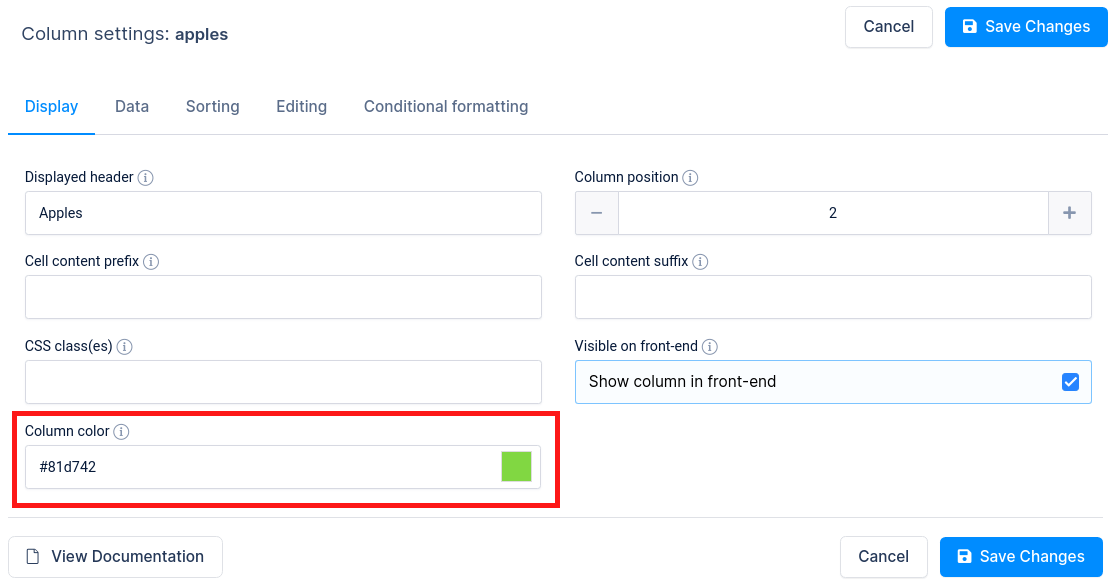Uncheck Show column in front-end
This screenshot has width=1117, height=585.
tap(1071, 382)
